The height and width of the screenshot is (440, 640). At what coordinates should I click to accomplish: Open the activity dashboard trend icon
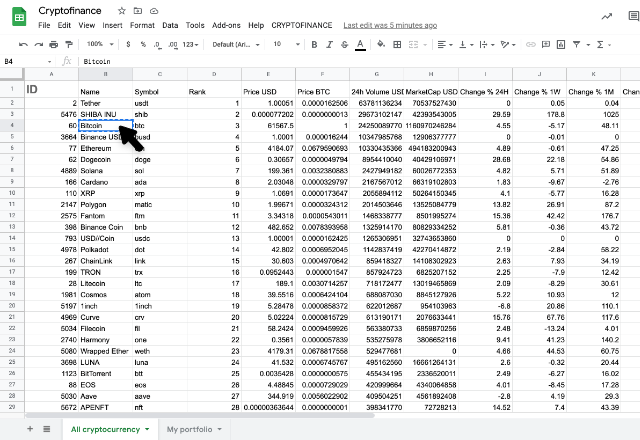click(607, 16)
